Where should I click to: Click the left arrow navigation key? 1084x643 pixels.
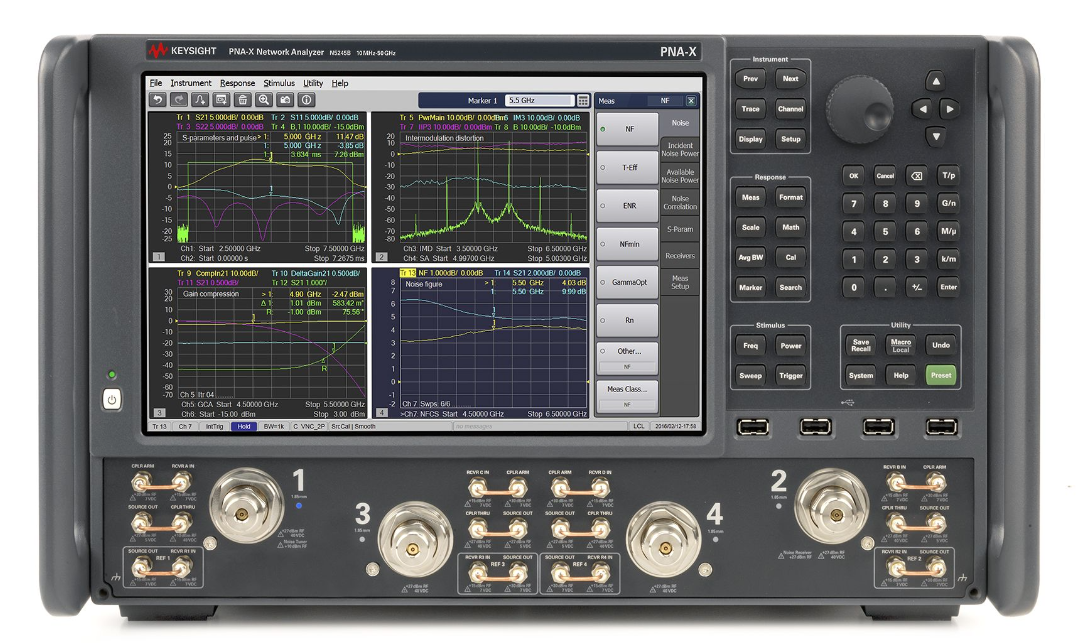[922, 109]
